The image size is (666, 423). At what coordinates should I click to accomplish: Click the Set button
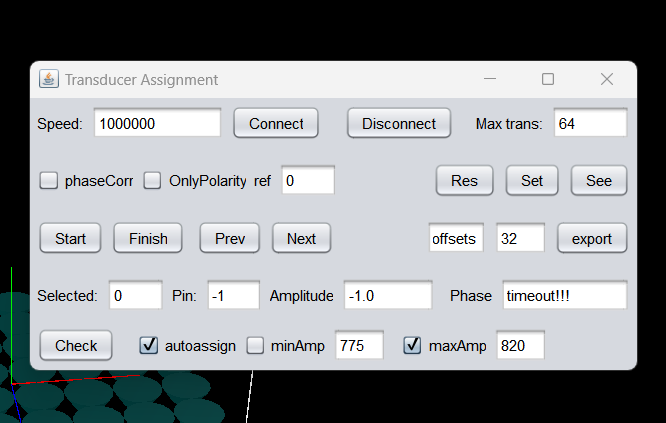(532, 181)
